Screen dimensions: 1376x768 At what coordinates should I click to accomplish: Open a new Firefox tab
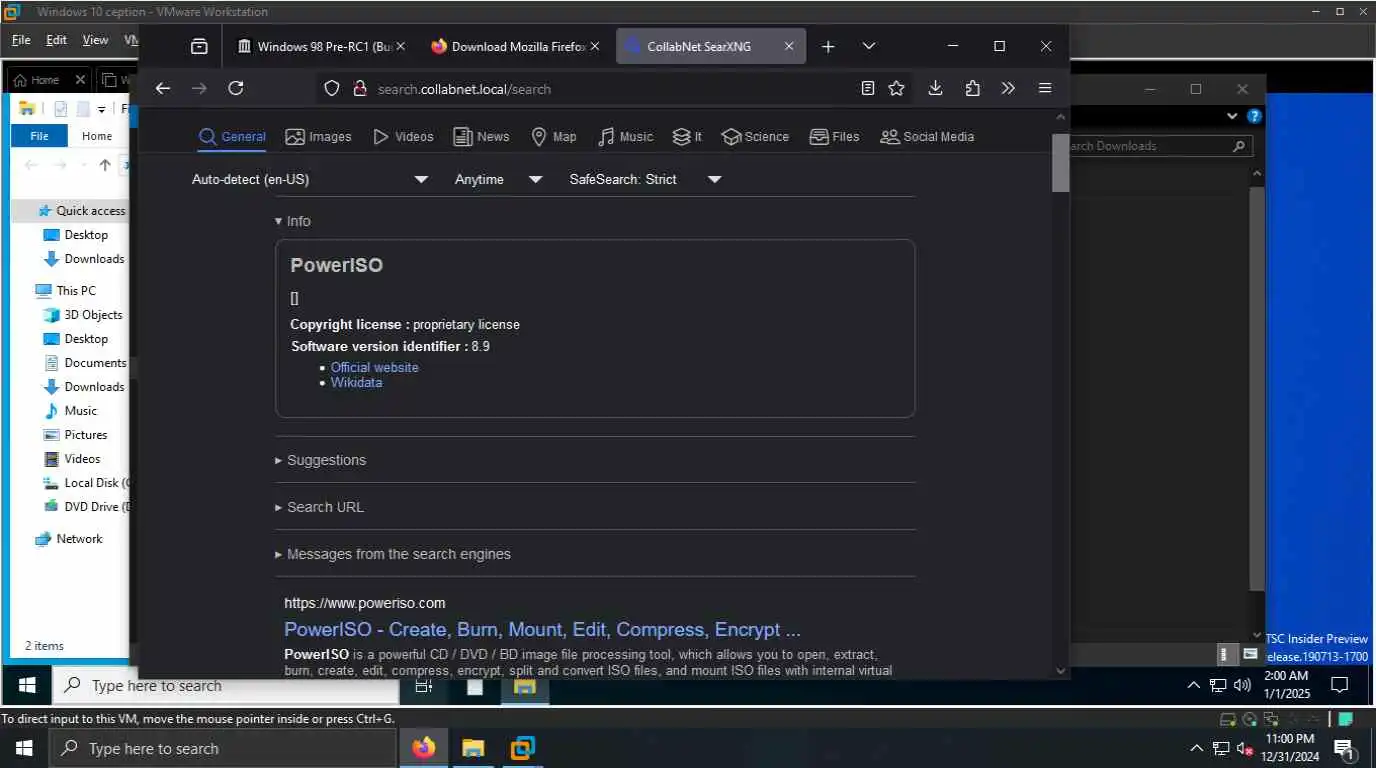(828, 46)
